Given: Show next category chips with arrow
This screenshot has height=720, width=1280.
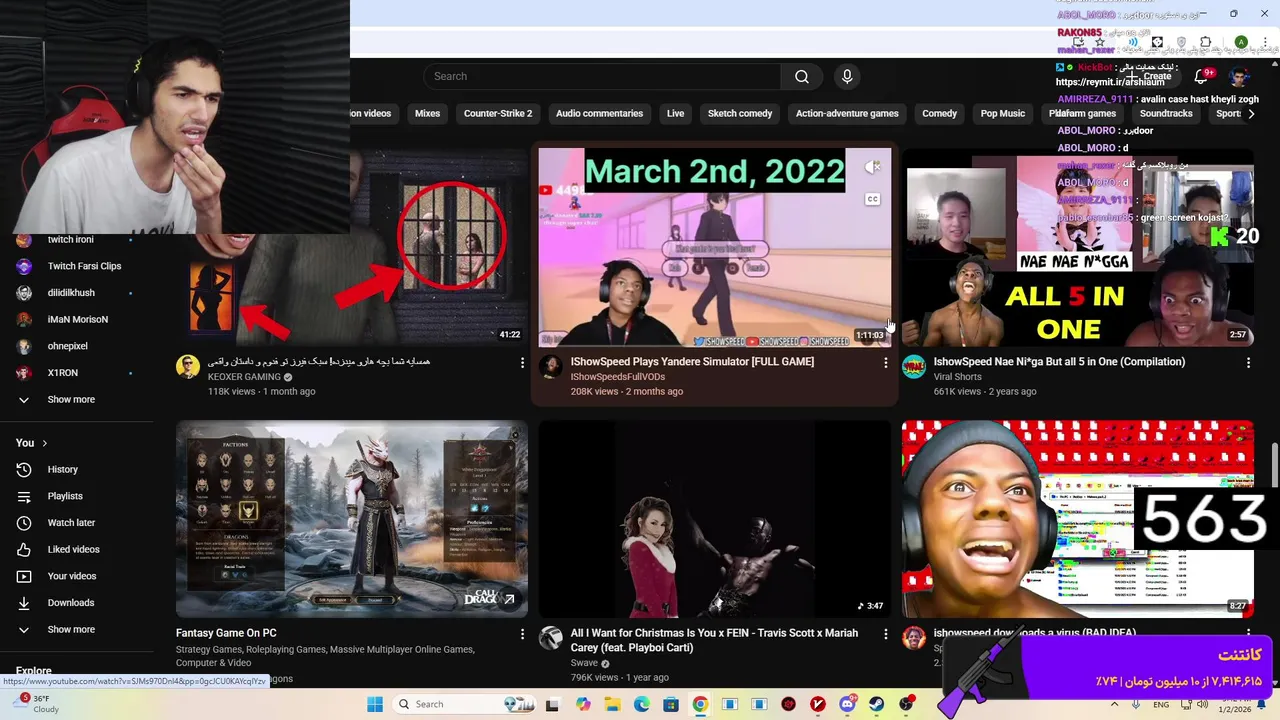Looking at the screenshot, I should point(1251,114).
